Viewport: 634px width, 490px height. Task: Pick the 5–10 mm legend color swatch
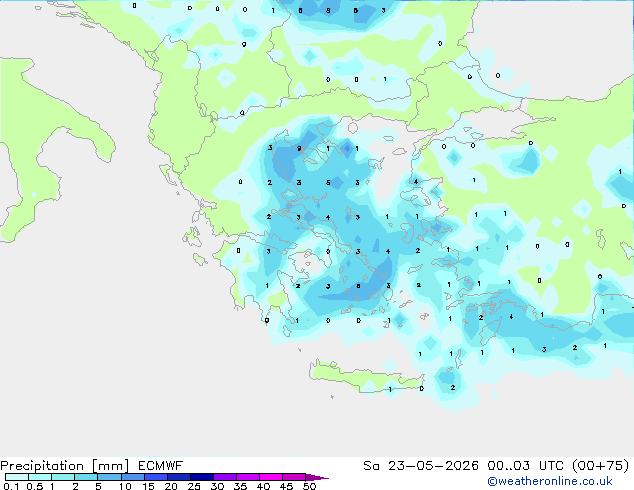pyautogui.click(x=109, y=477)
